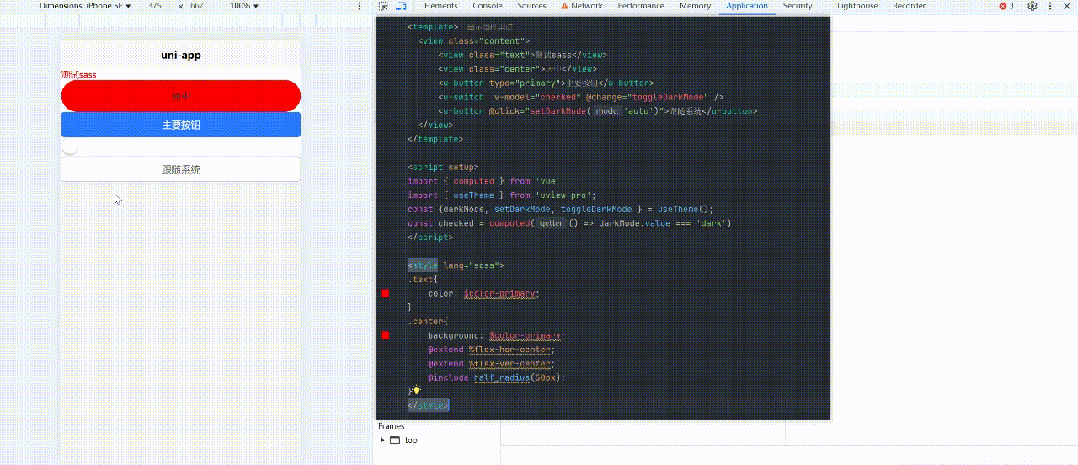Click the device width field showing 375
The width and height of the screenshot is (1078, 465).
[x=155, y=6]
